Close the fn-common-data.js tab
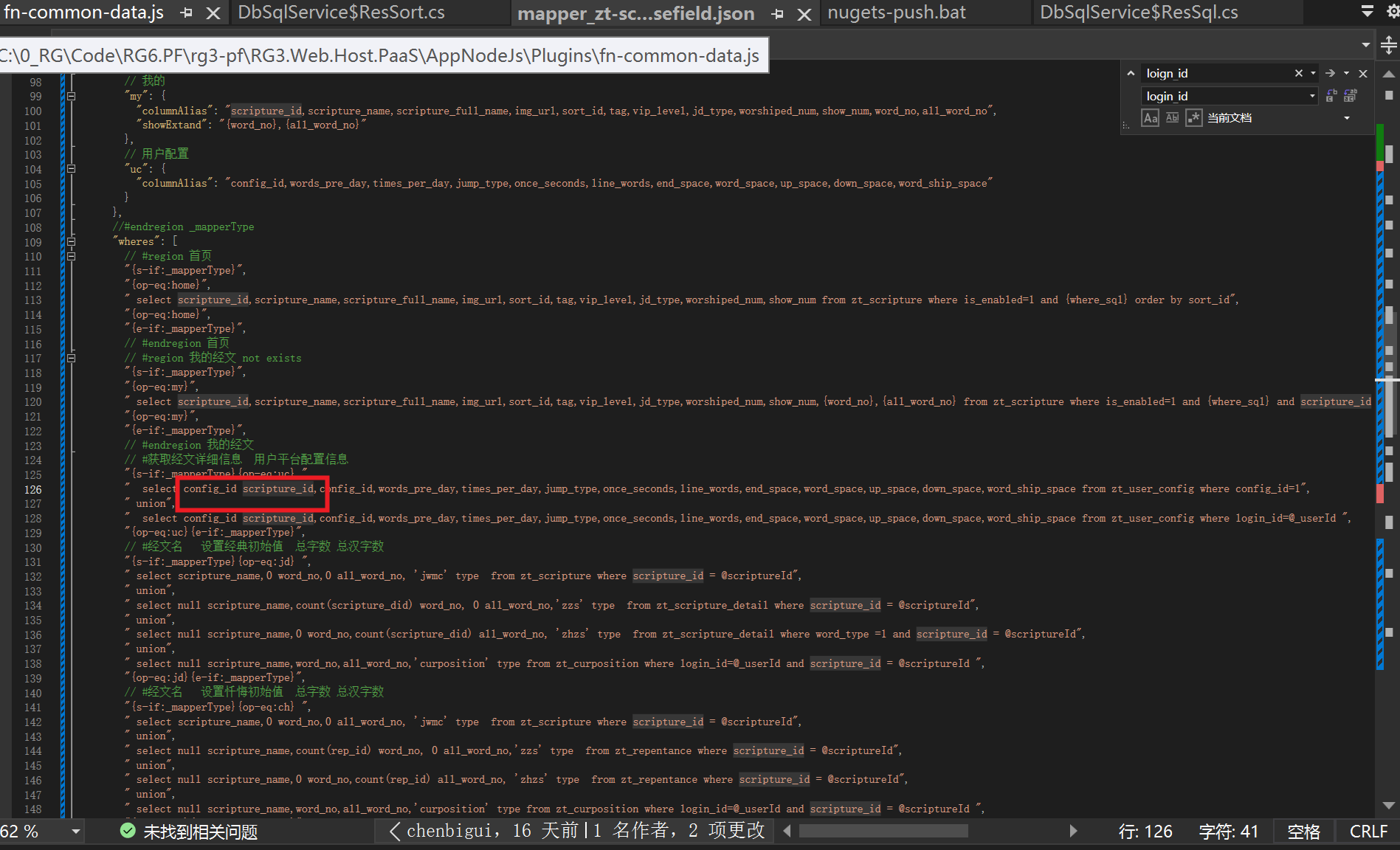Screen dimensions: 1400x850 [213, 13]
